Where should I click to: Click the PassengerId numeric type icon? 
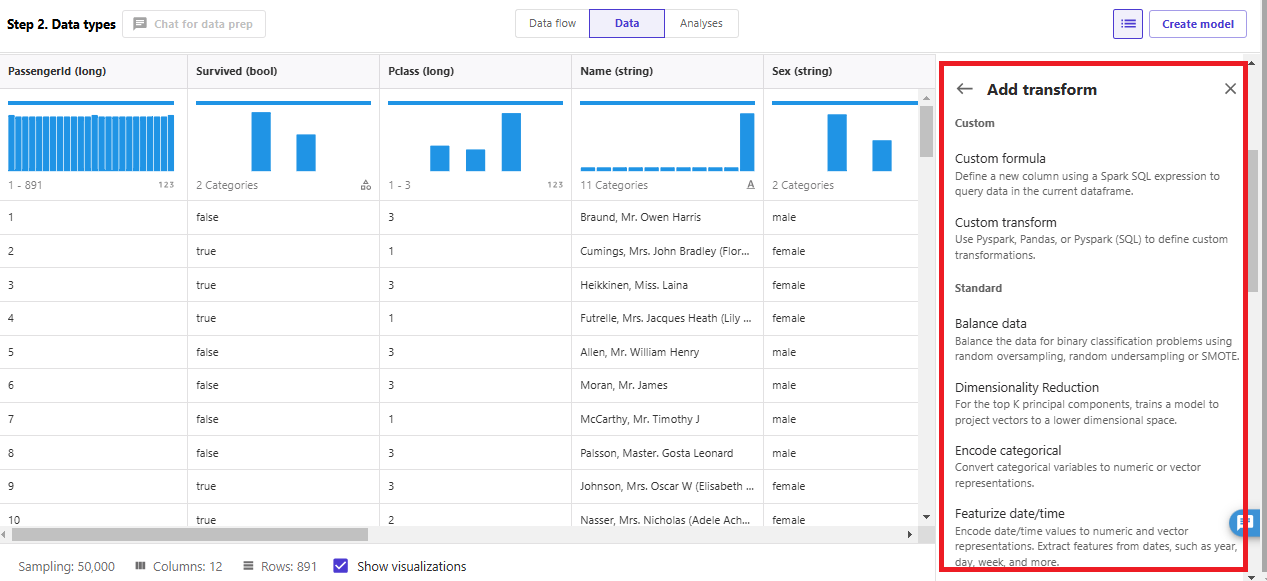166,185
